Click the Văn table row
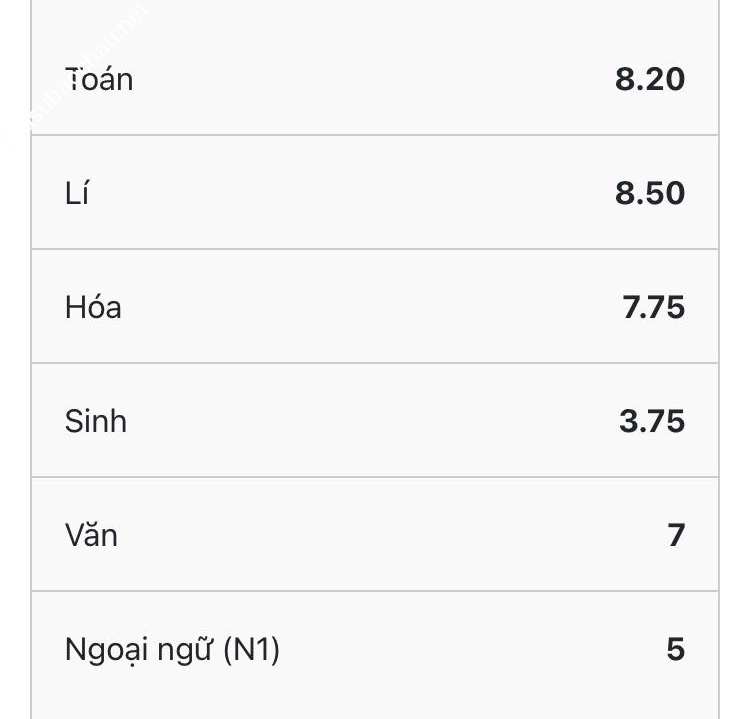 click(375, 534)
